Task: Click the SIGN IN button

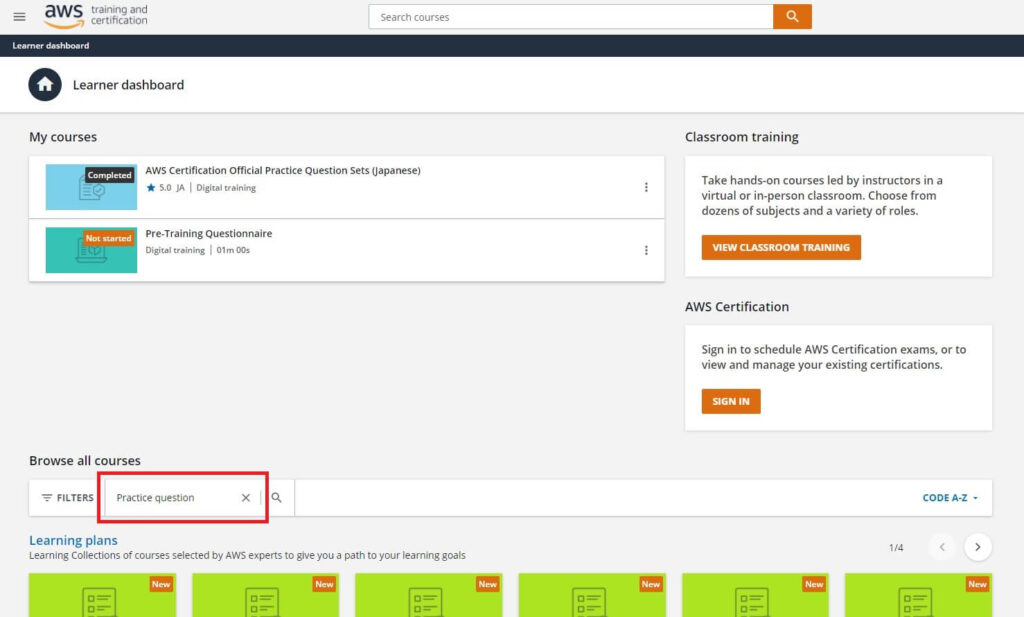Action: coord(731,401)
